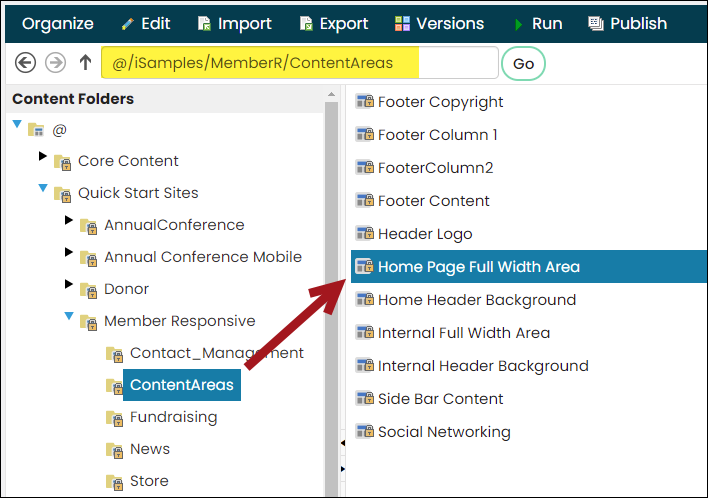Select the Side Bar Content item
The height and width of the screenshot is (498, 708).
pos(440,399)
